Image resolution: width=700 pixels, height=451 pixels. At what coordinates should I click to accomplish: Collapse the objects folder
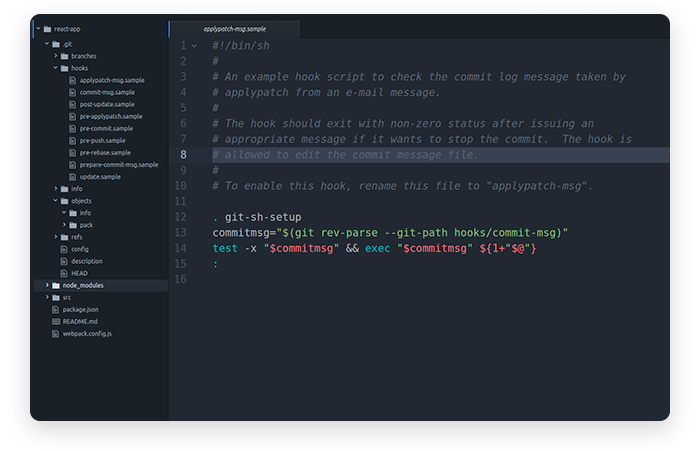[x=55, y=201]
